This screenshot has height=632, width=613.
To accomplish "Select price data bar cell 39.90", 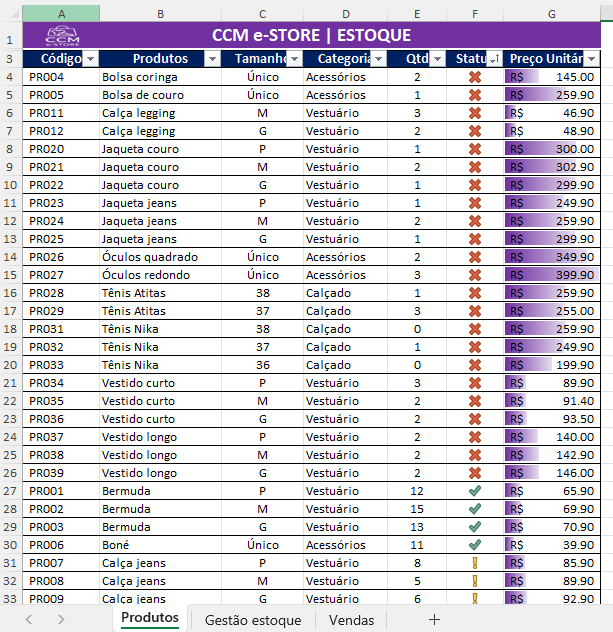I will click(x=552, y=545).
